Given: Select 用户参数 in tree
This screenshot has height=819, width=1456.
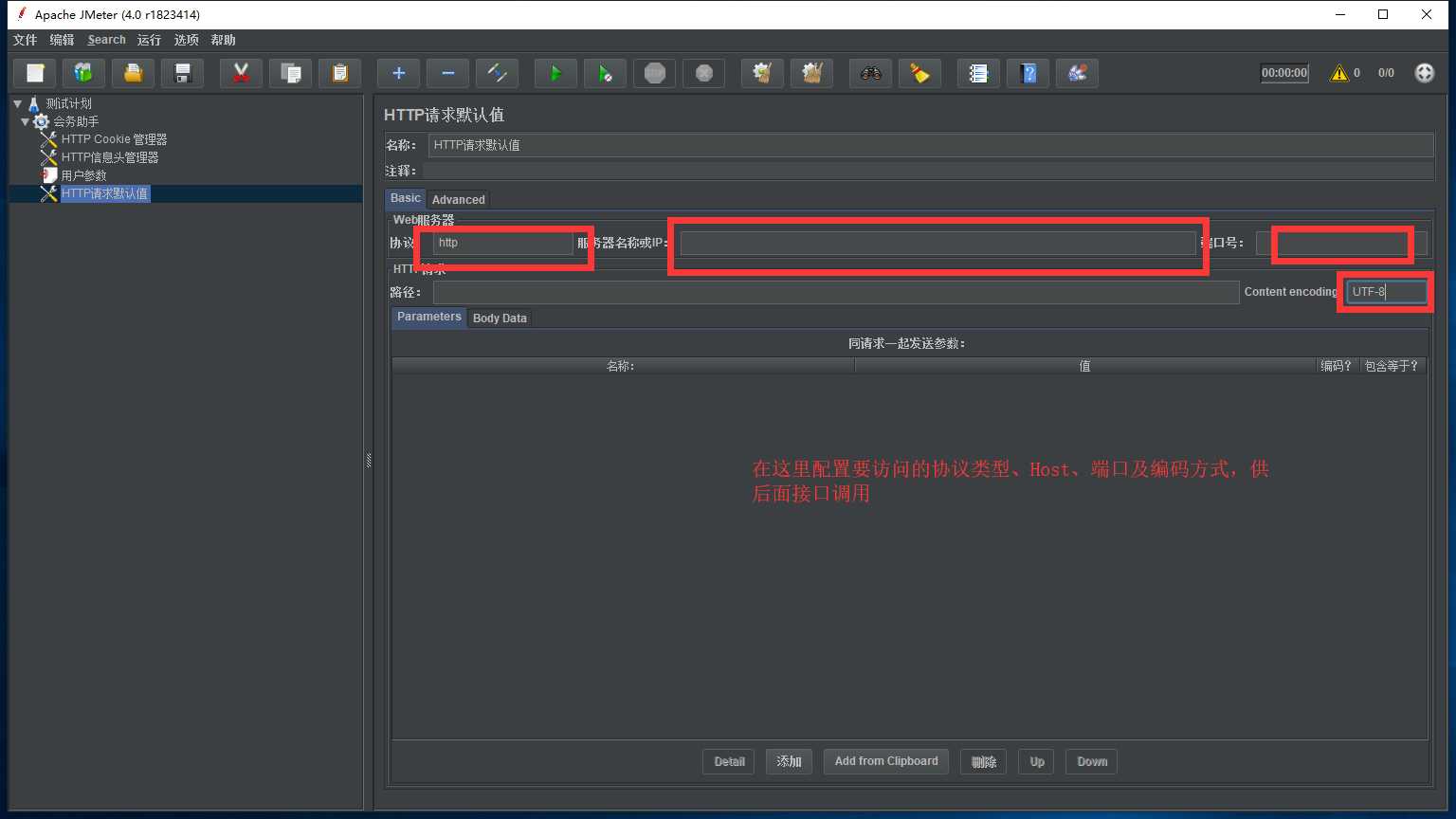Looking at the screenshot, I should (x=83, y=175).
